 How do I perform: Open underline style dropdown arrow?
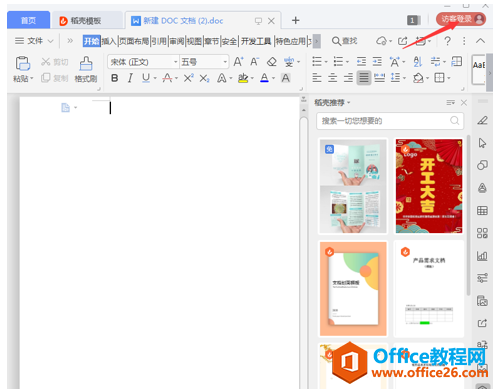pos(155,79)
